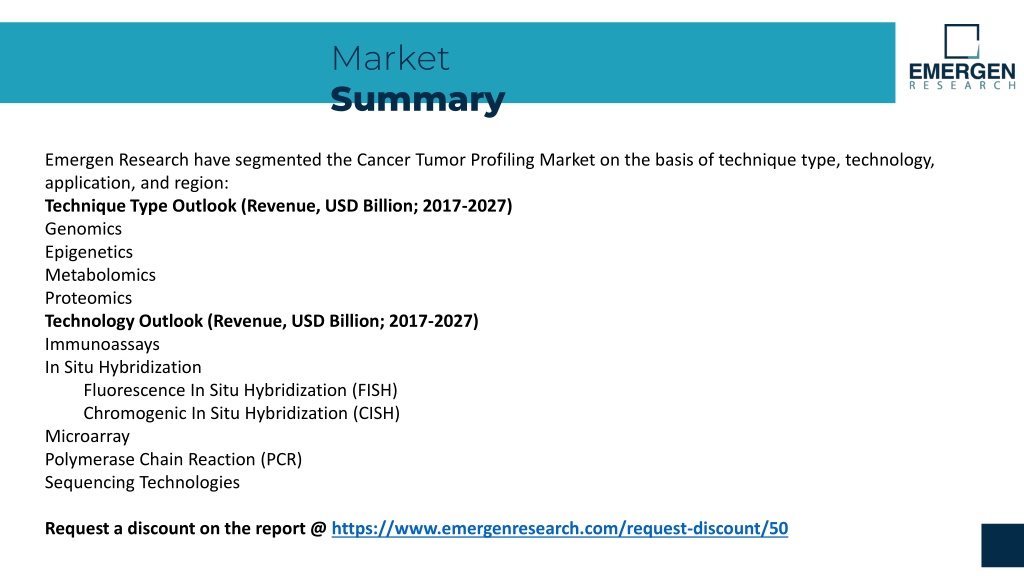Select the 'Microarray' list item
This screenshot has width=1024, height=576.
[87, 436]
